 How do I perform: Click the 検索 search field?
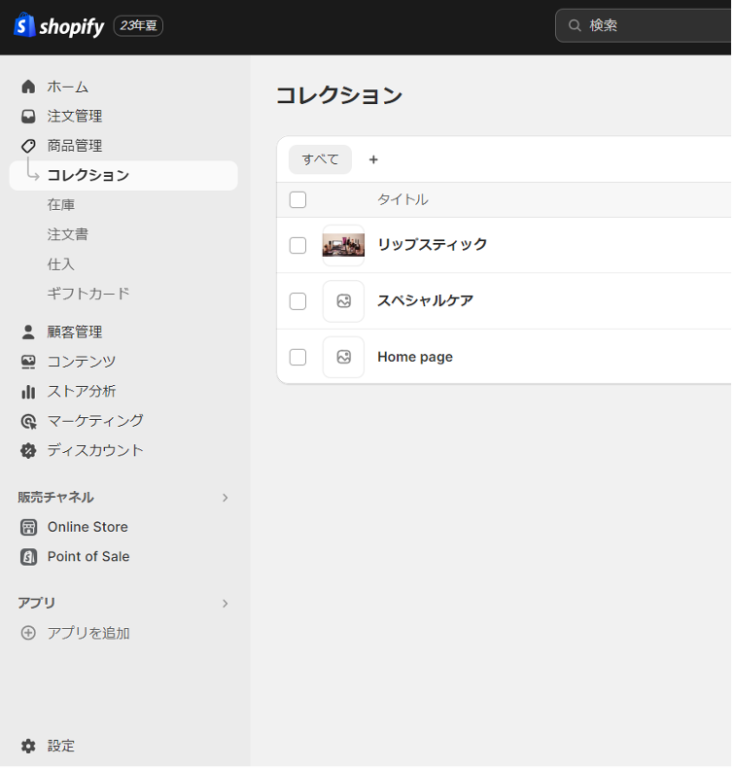650,26
